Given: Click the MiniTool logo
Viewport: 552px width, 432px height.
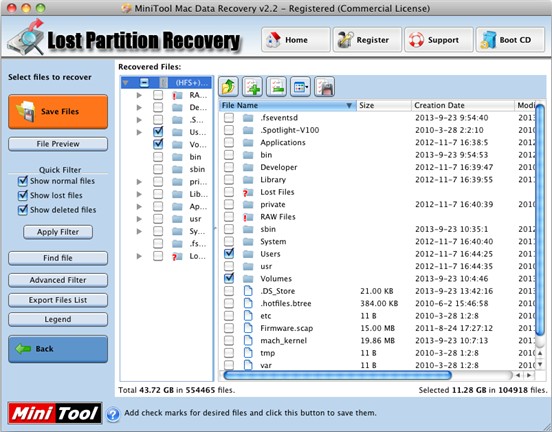Looking at the screenshot, I should [x=55, y=413].
